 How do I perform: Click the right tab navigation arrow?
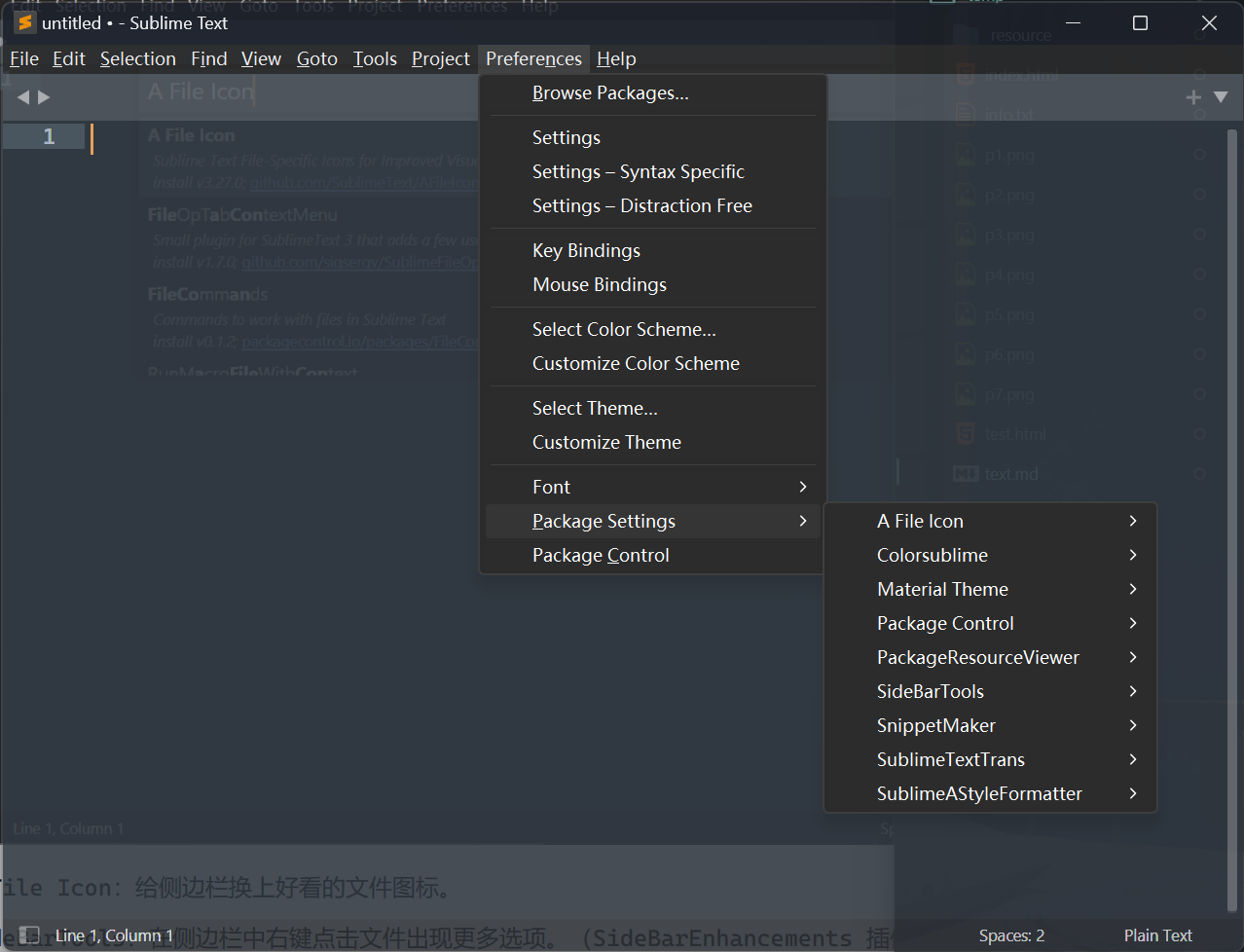44,97
